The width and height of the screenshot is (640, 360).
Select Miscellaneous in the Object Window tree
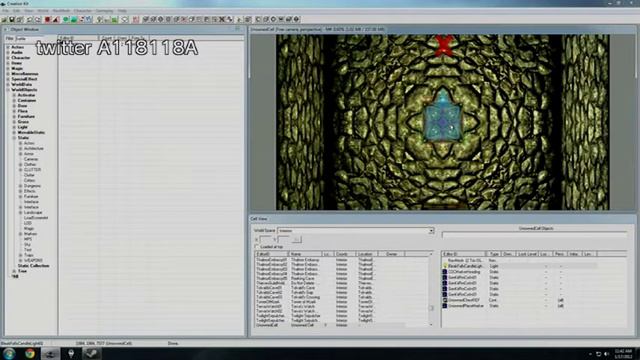tap(25, 74)
